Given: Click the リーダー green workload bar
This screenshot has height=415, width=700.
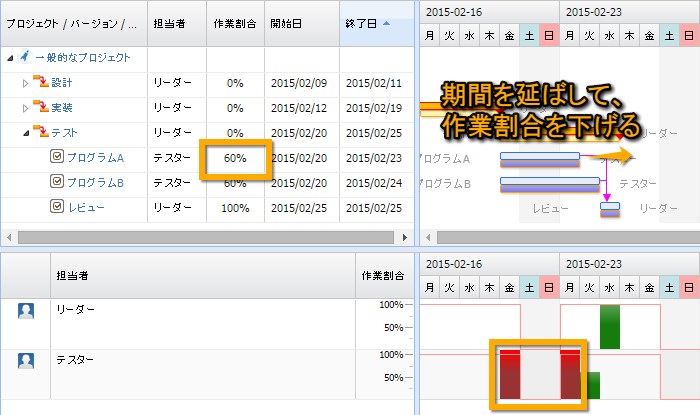Looking at the screenshot, I should coord(610,327).
